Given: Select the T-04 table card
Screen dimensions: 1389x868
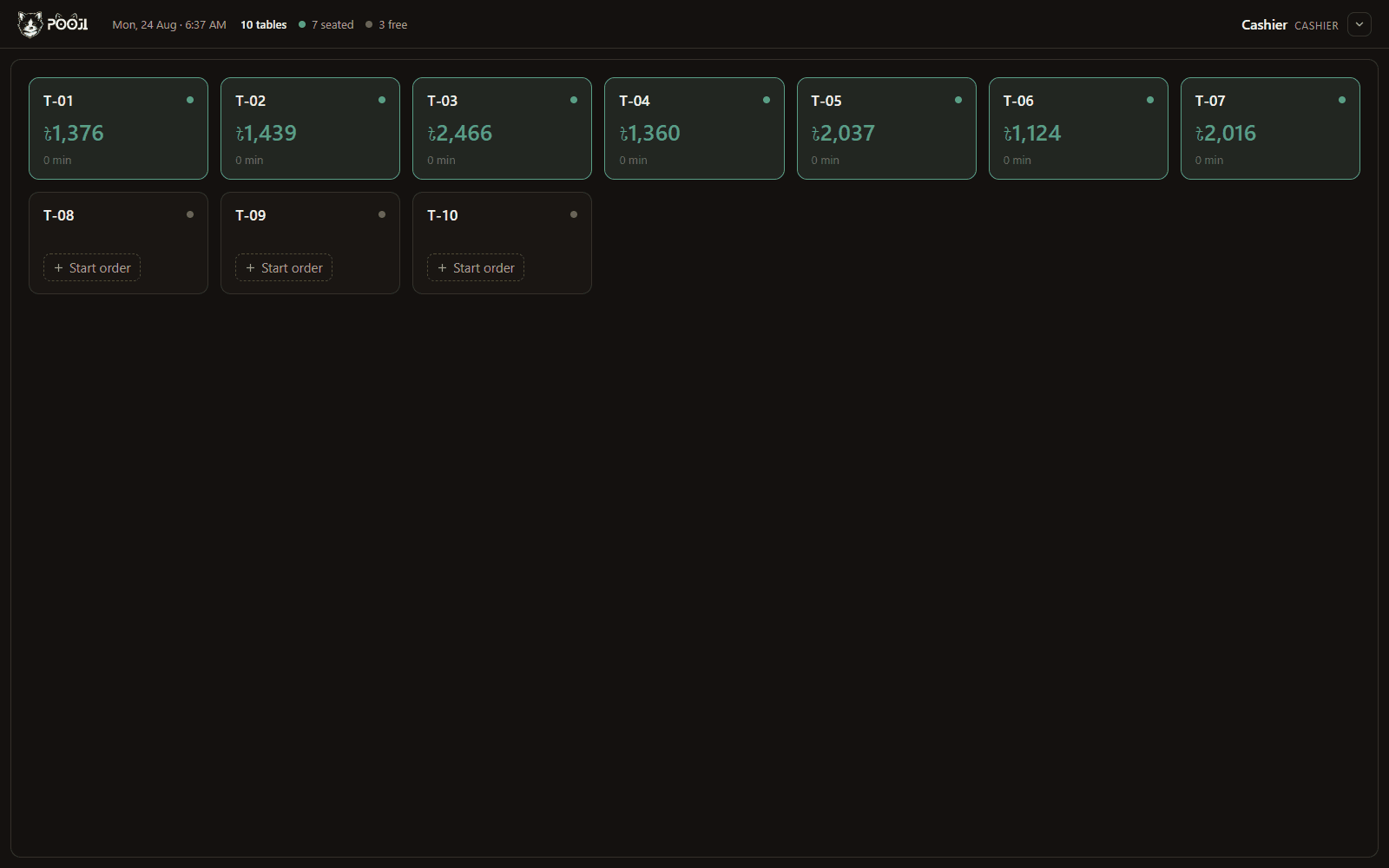Looking at the screenshot, I should click(694, 128).
